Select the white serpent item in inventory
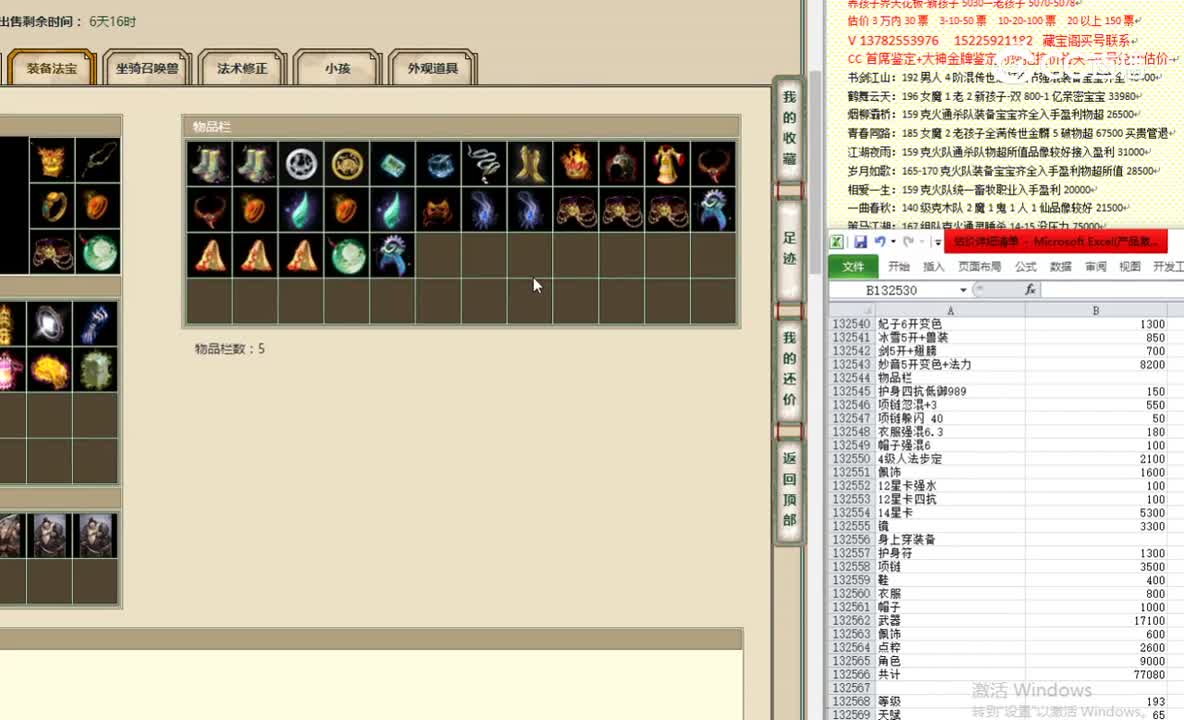The width and height of the screenshot is (1184, 720). [485, 164]
